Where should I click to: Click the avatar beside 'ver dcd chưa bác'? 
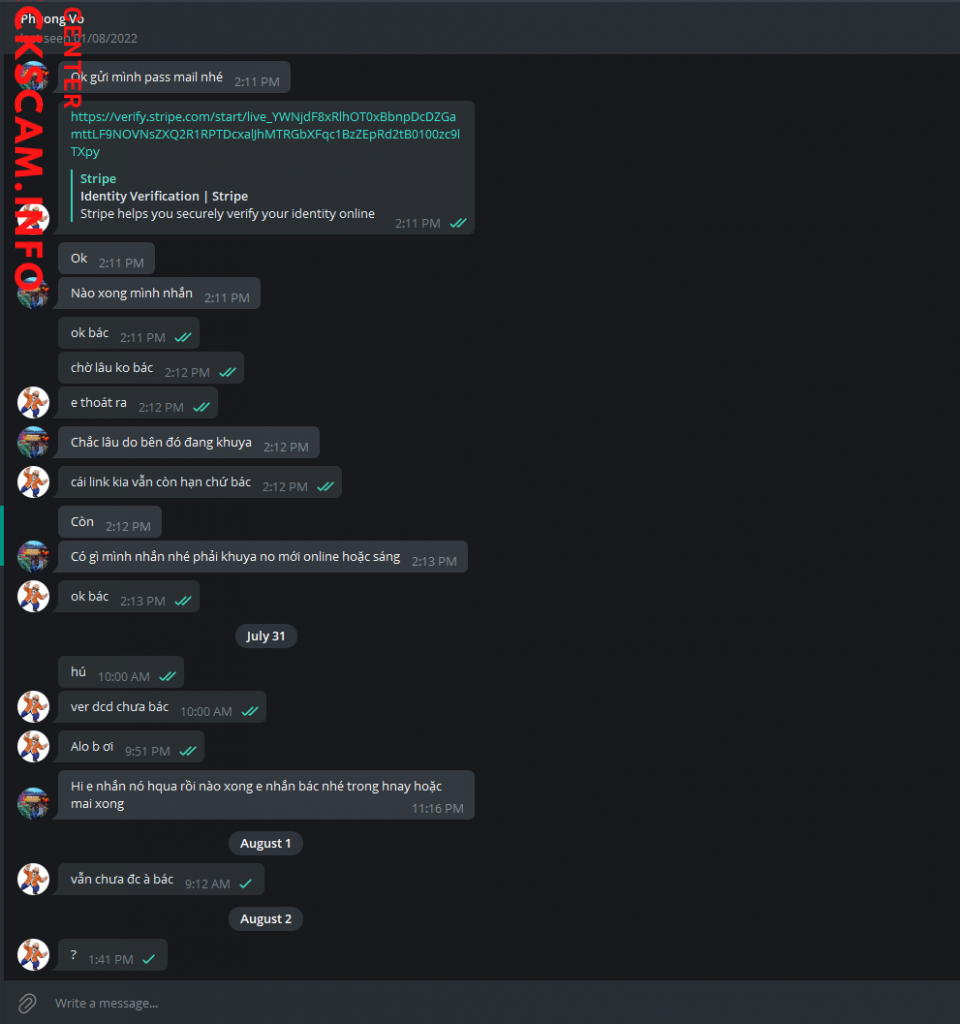tap(33, 707)
